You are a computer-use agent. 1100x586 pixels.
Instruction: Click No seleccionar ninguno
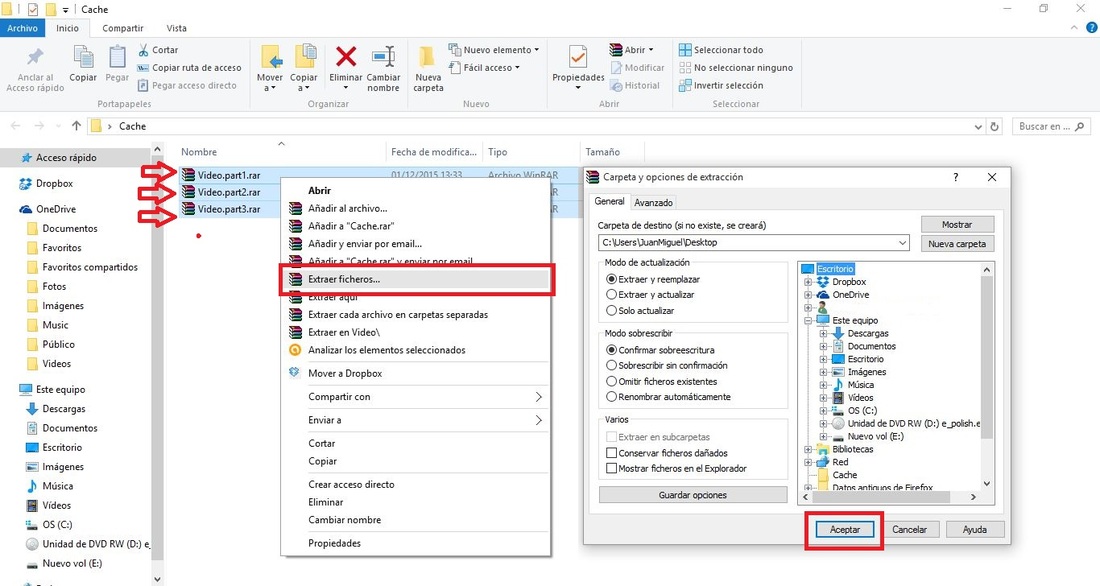click(x=736, y=67)
